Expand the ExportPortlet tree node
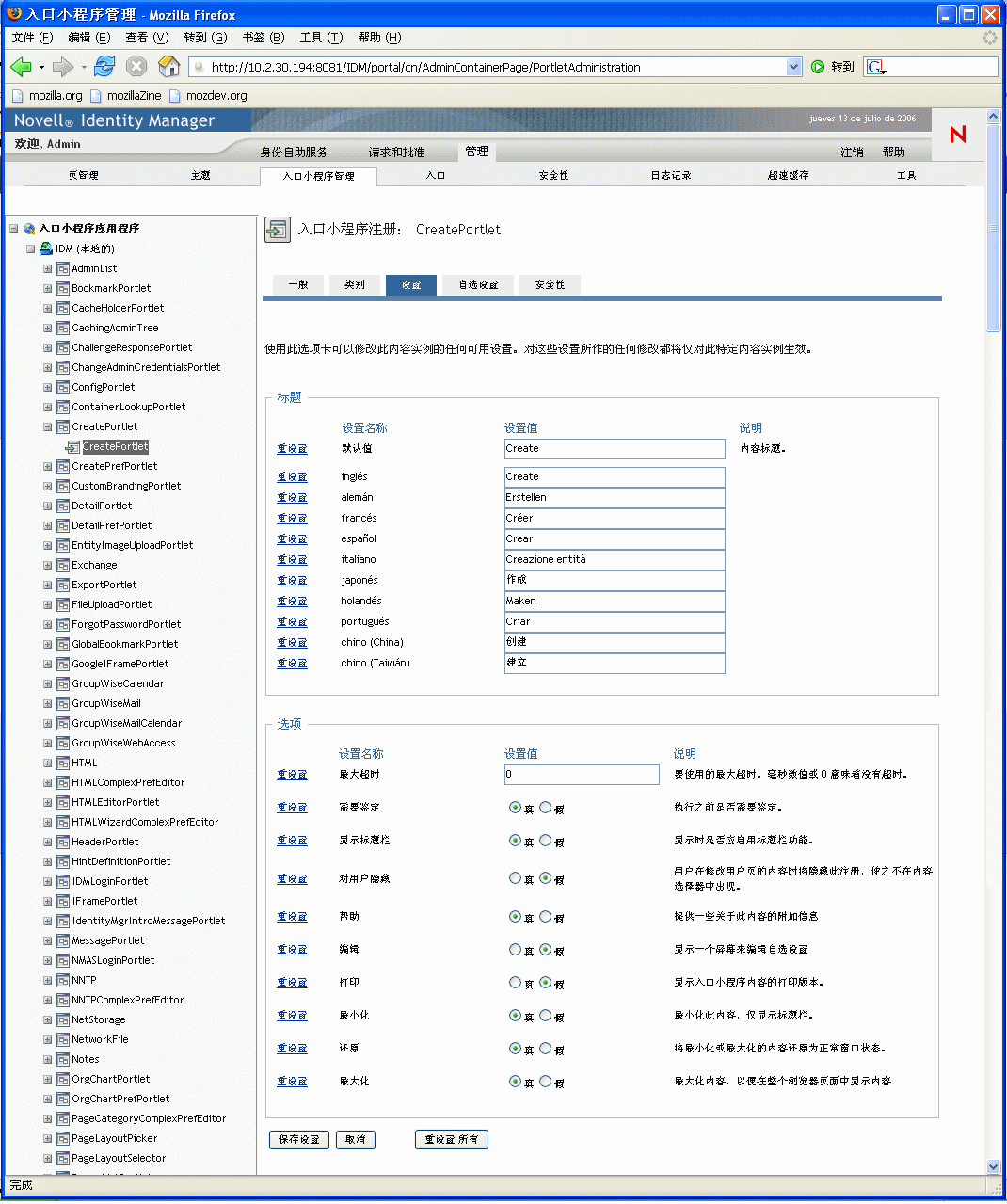Screen dimensions: 1007x1204 47,585
